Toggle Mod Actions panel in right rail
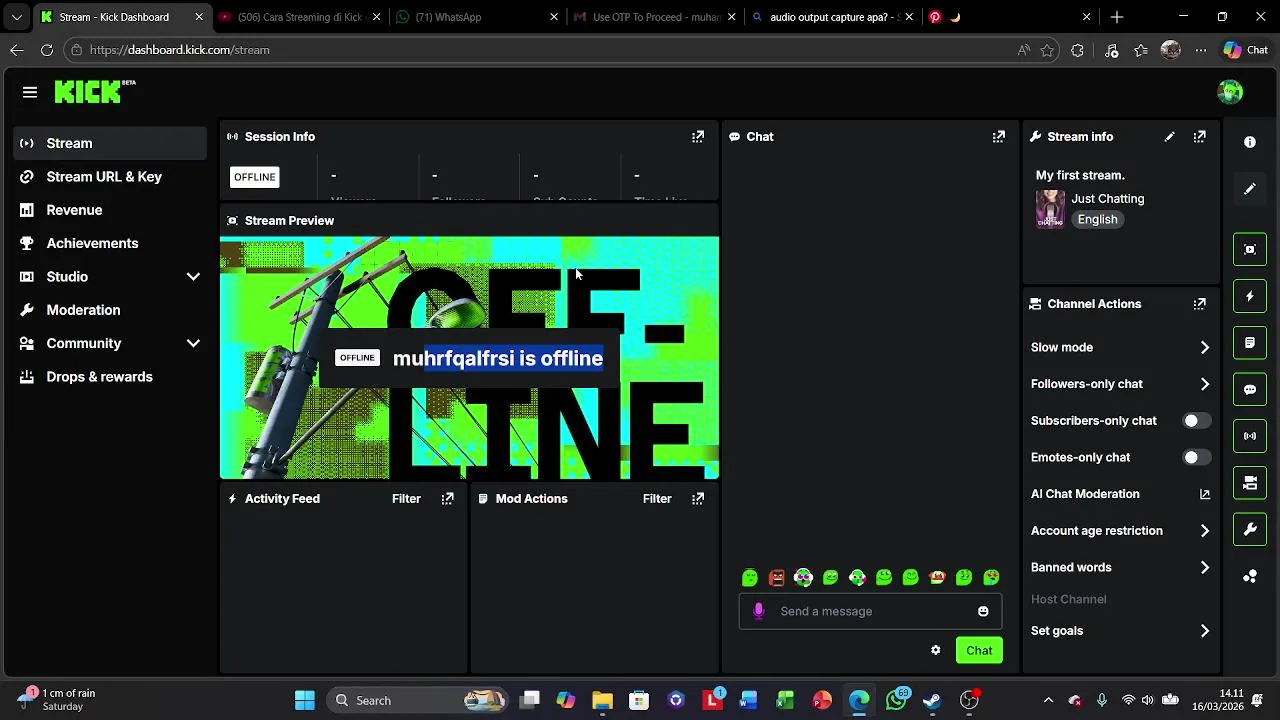The height and width of the screenshot is (720, 1280). [x=1250, y=343]
